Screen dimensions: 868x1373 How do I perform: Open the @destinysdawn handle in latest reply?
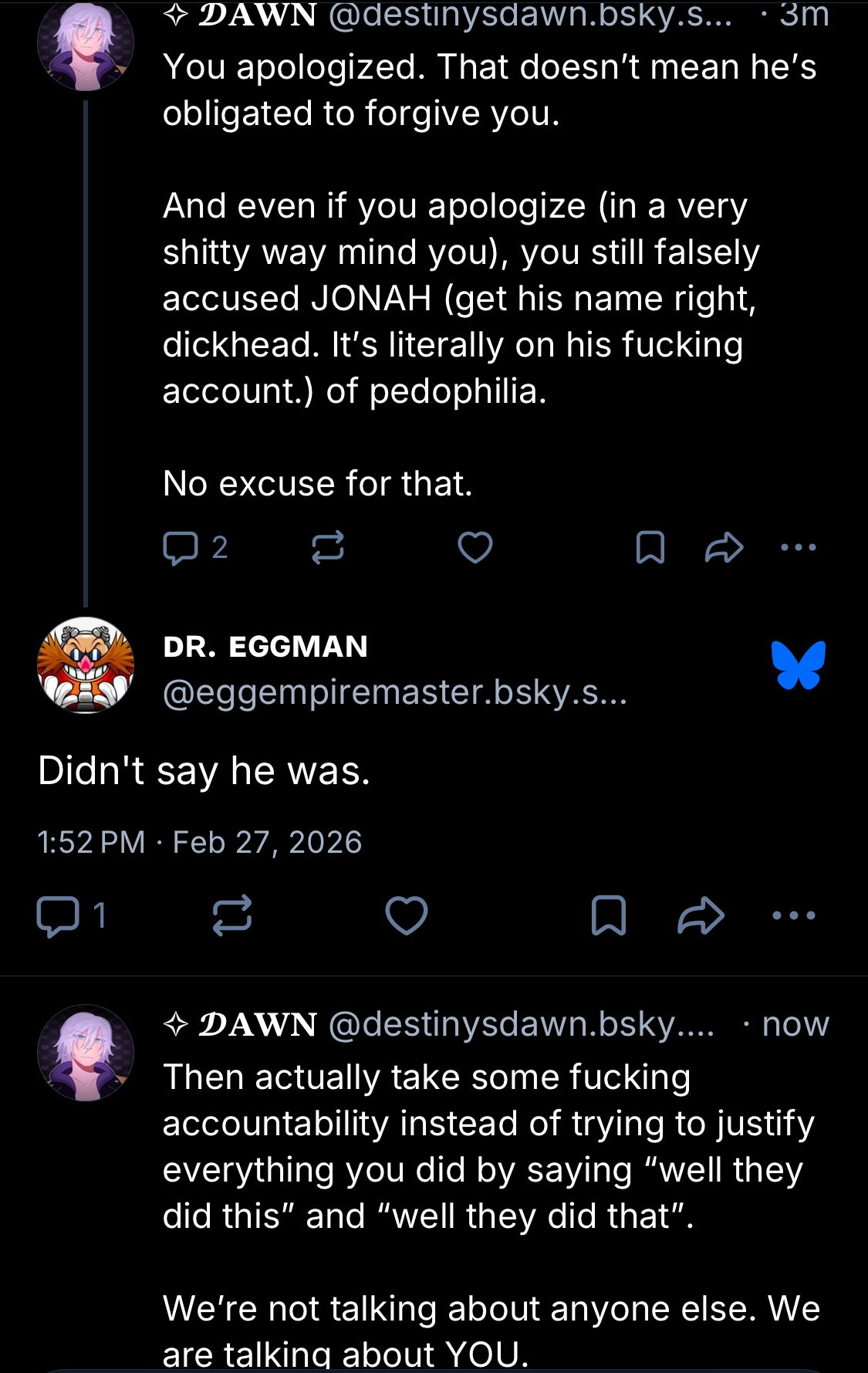[x=522, y=1024]
